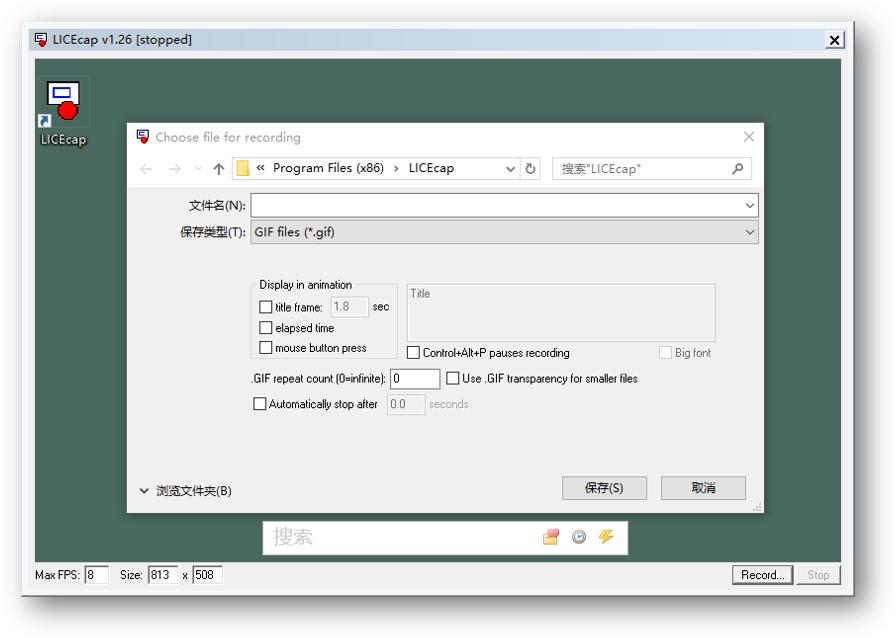Click the dialog title LICEcap icon
The image size is (896, 638).
[x=143, y=137]
